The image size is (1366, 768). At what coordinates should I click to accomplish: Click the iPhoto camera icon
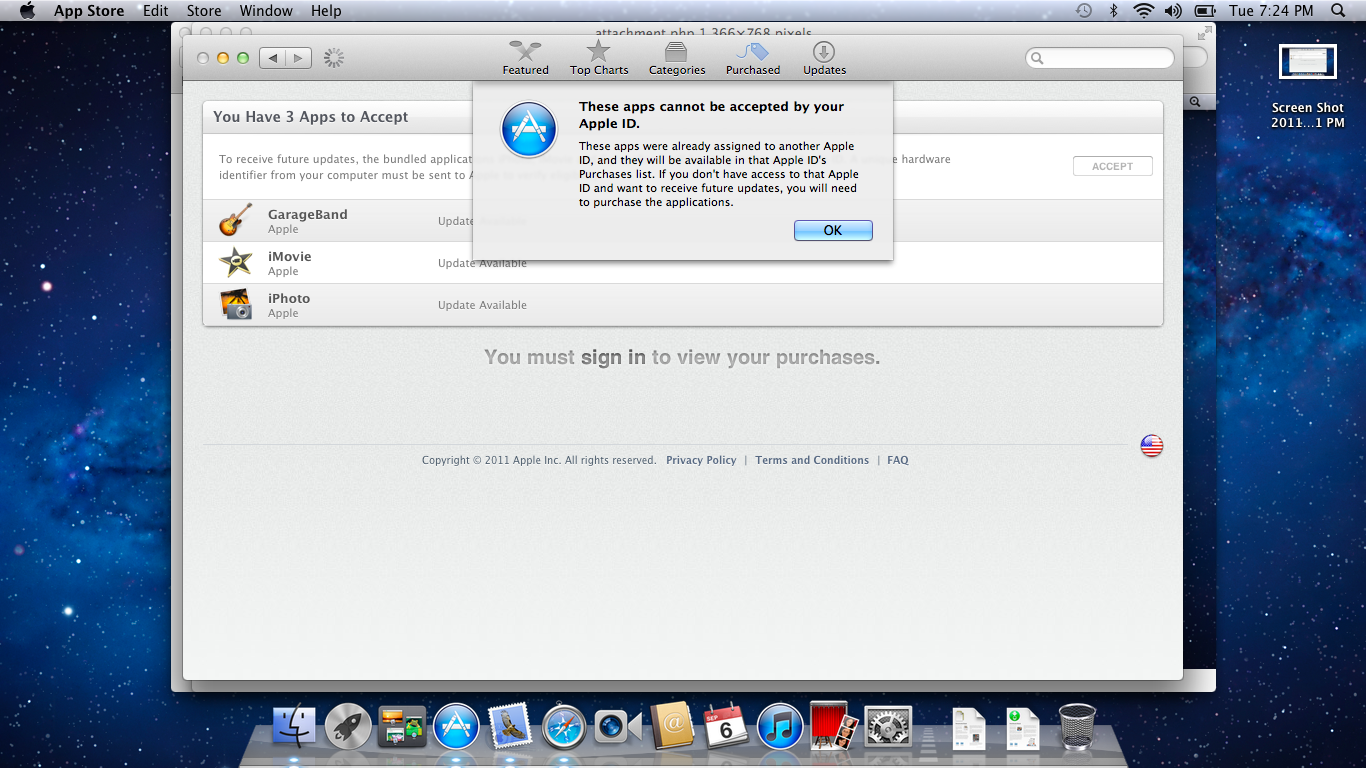click(x=236, y=304)
